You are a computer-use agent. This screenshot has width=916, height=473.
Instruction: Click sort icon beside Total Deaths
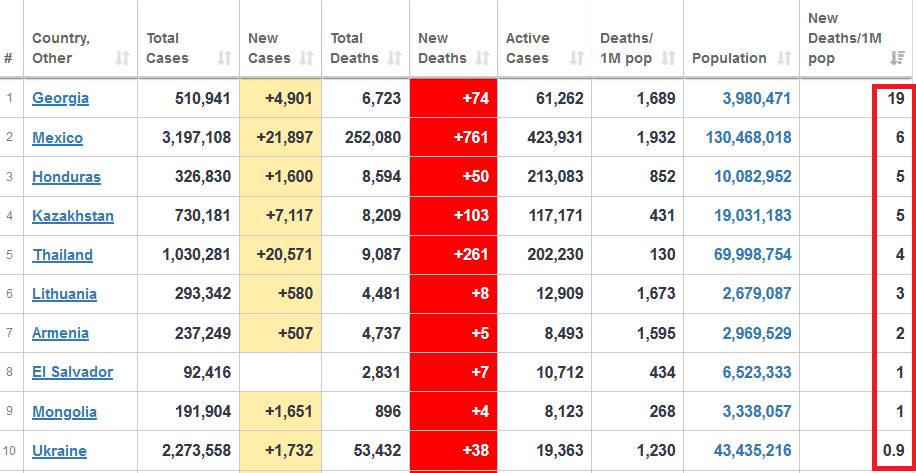(394, 59)
